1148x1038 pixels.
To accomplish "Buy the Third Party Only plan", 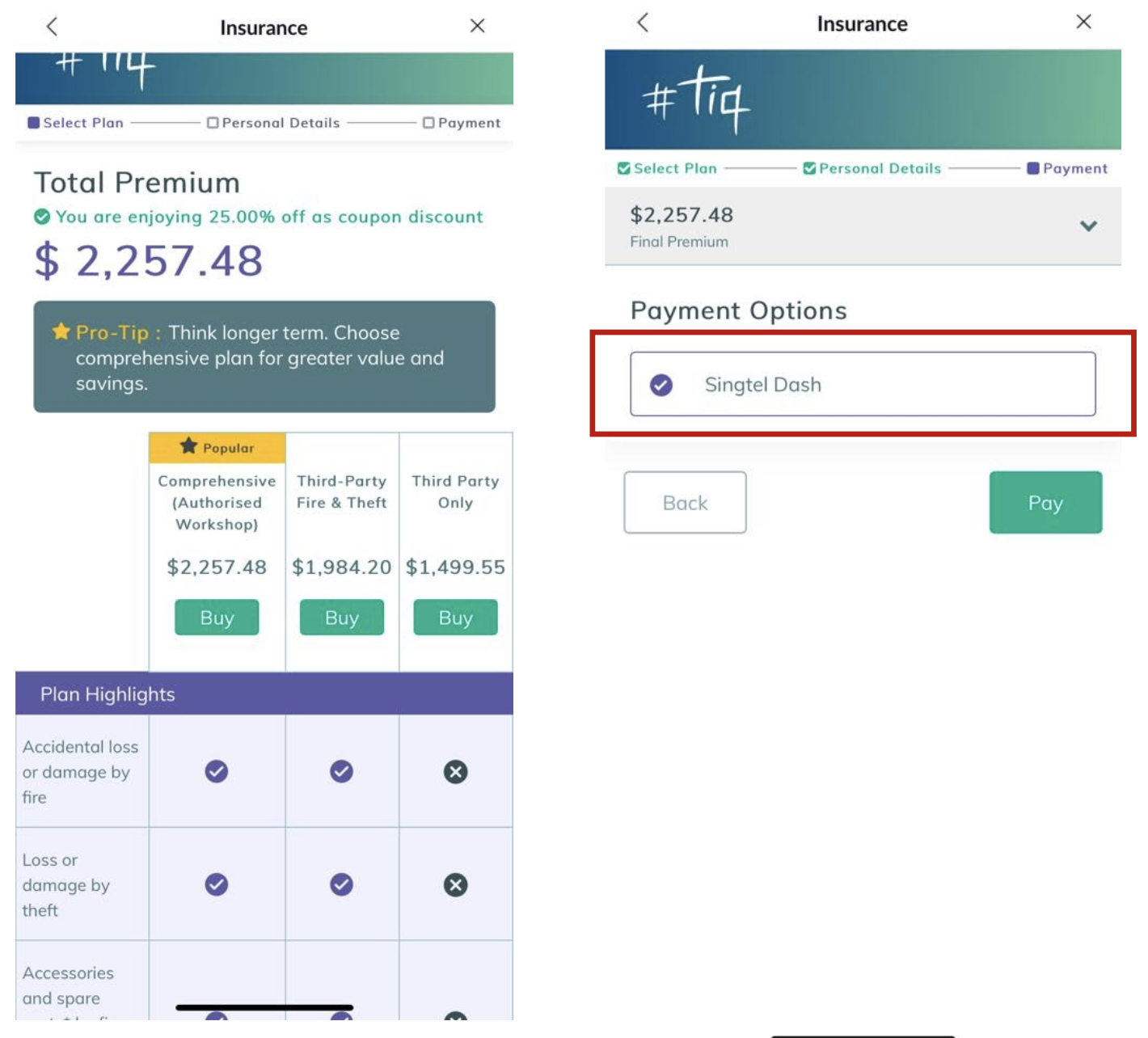I will coord(455,618).
